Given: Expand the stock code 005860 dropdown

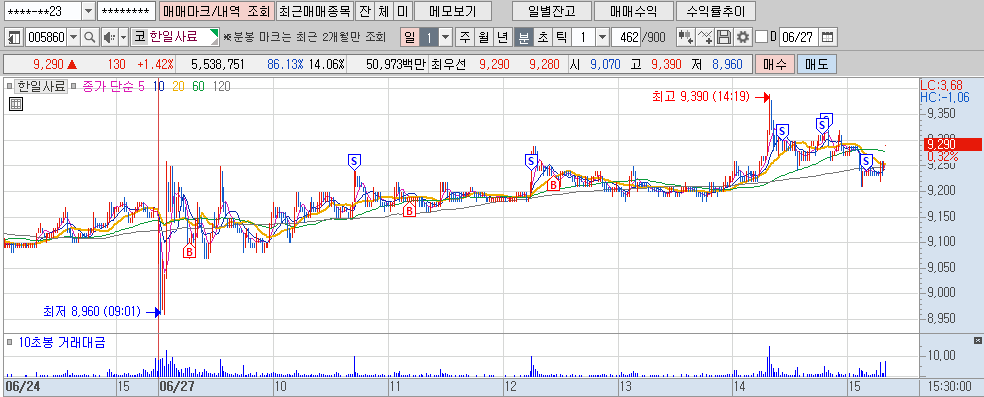Looking at the screenshot, I should (74, 37).
